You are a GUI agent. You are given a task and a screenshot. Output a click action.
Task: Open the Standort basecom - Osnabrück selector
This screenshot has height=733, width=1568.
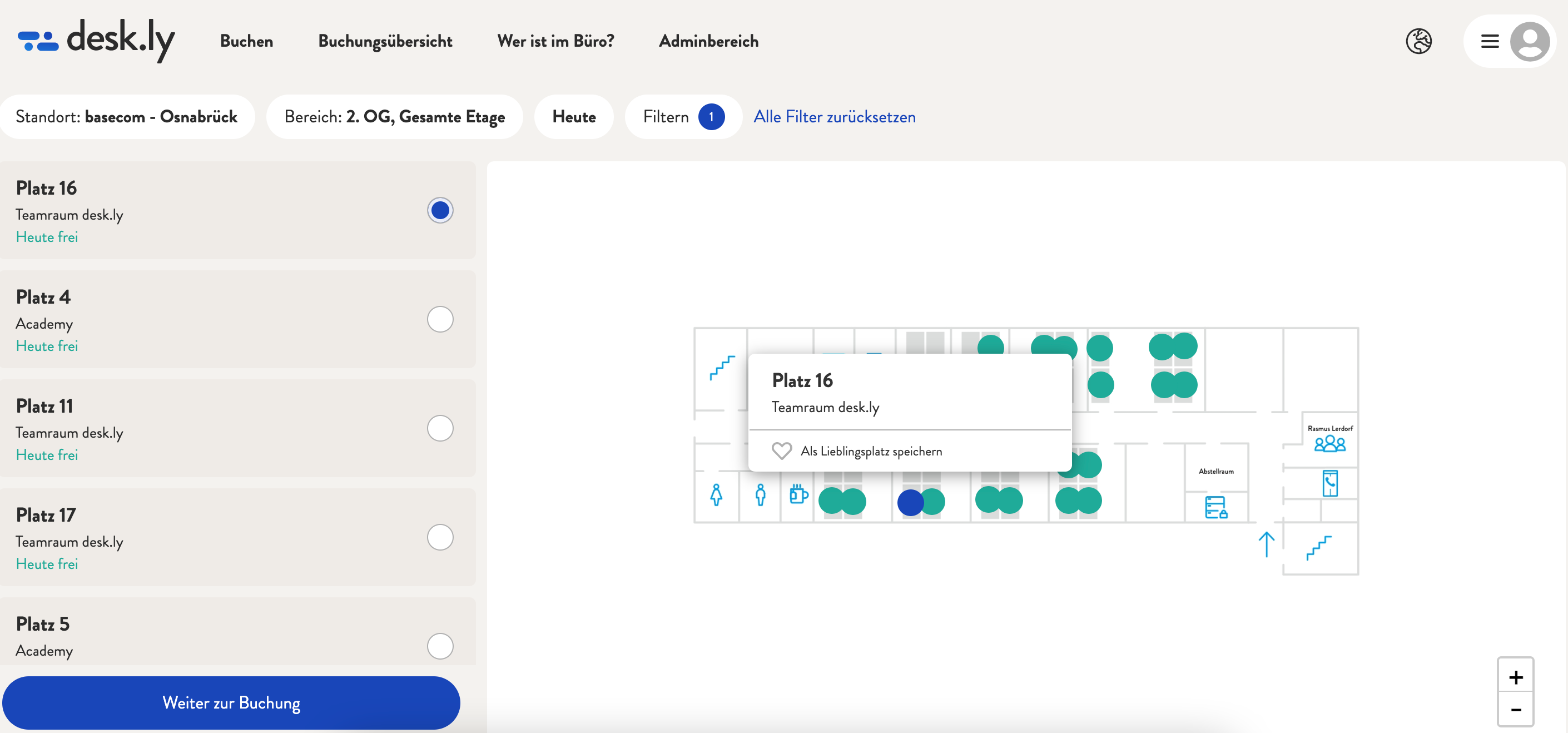[127, 117]
